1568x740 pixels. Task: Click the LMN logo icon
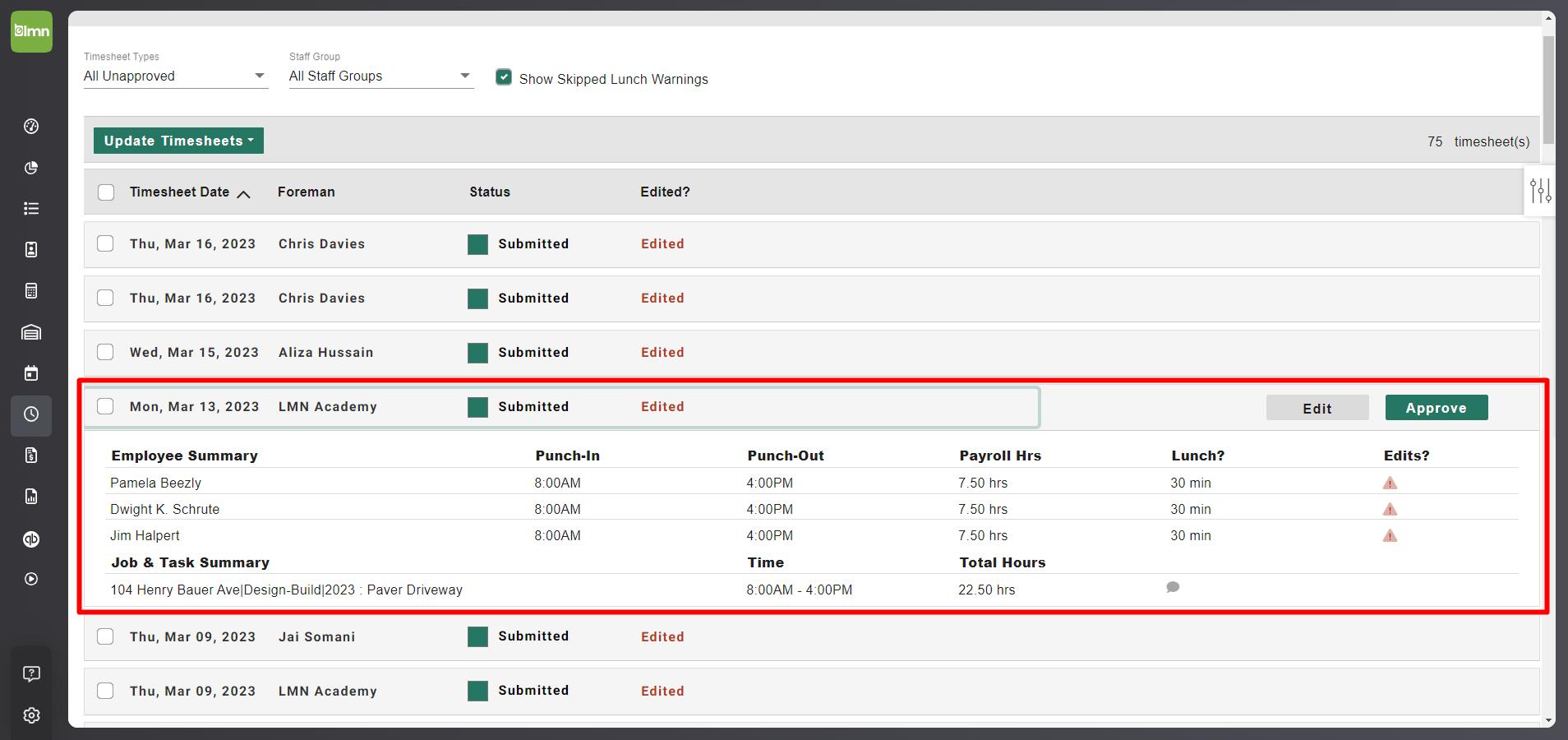(x=31, y=31)
